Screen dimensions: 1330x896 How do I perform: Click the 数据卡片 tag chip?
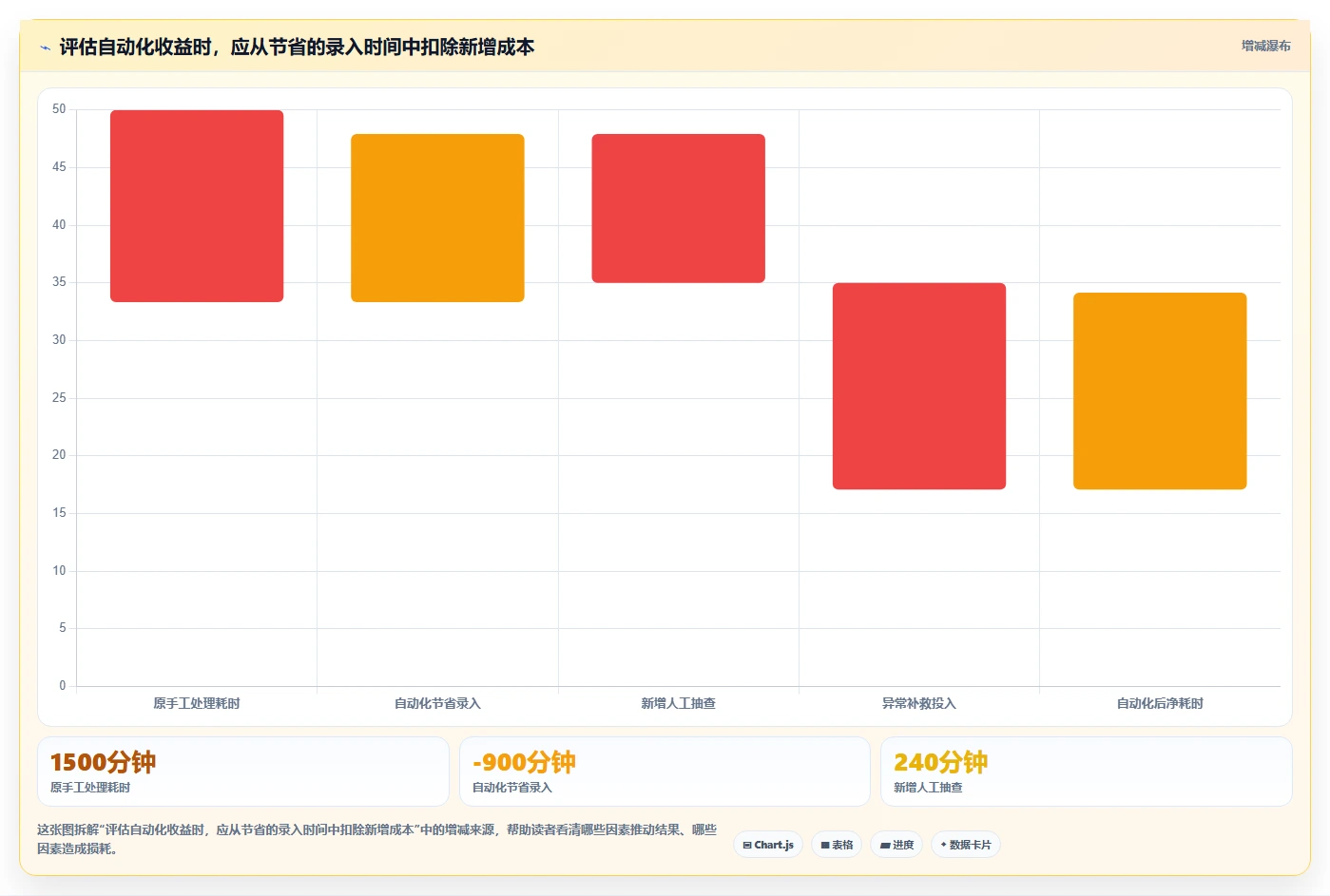pos(966,845)
